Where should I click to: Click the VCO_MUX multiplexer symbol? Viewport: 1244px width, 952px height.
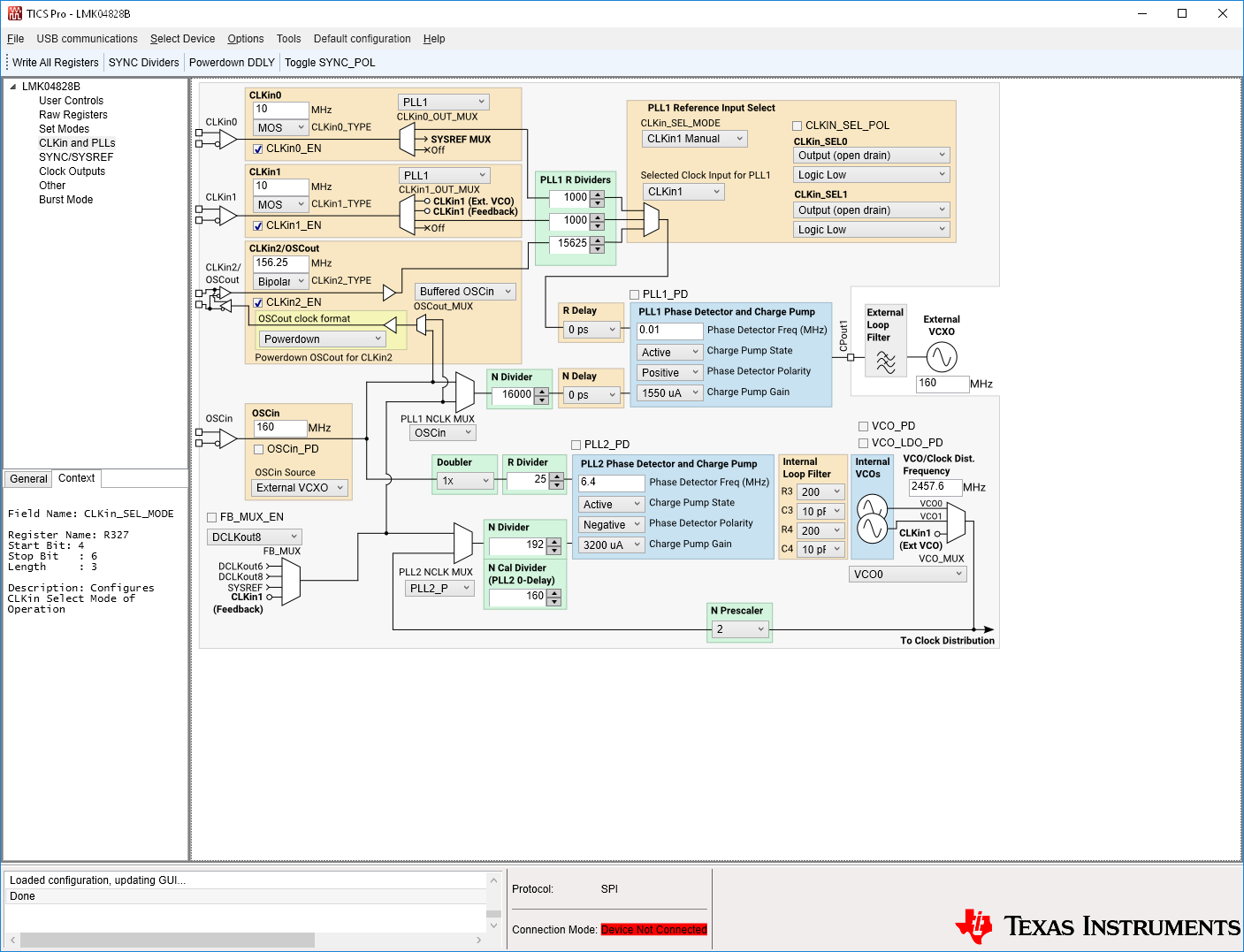tap(956, 523)
